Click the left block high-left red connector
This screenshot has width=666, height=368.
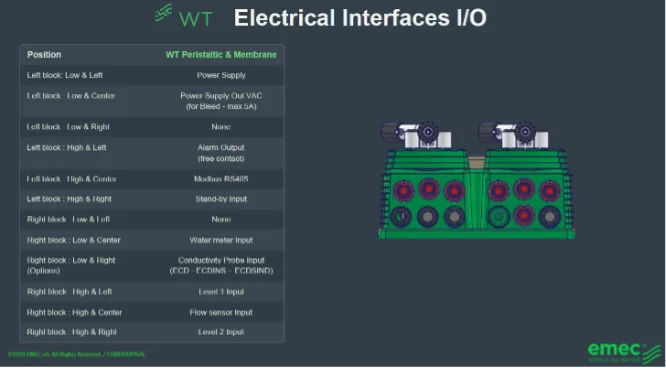coord(403,191)
